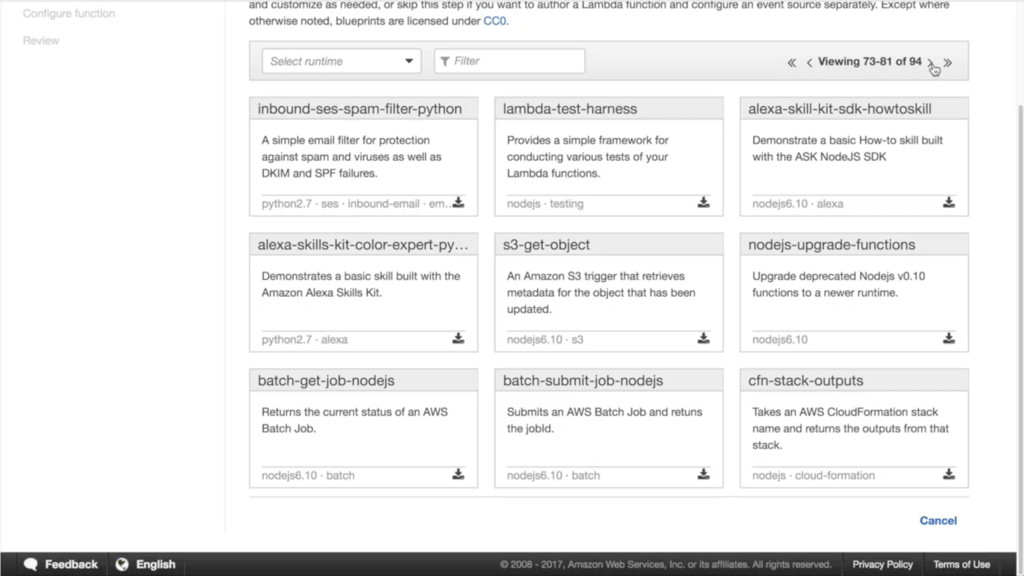Screen dimensions: 1024x576
Task: Download the lambda-test-harness blueprint
Action: point(703,202)
